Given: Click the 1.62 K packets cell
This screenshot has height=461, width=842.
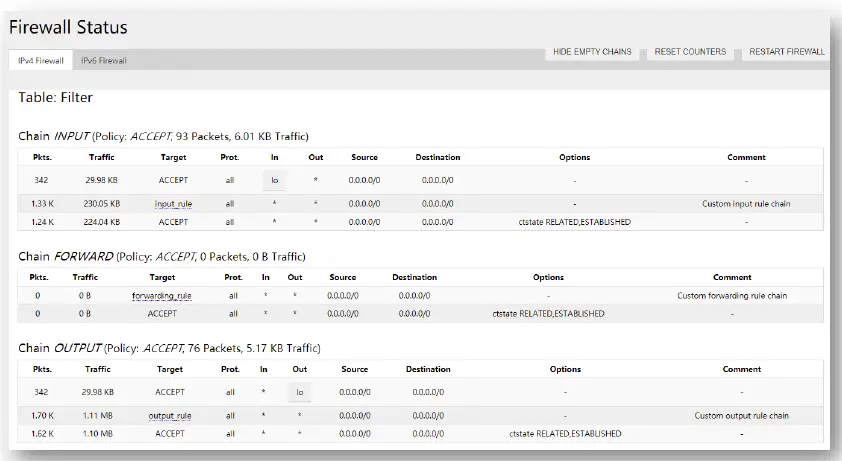Looking at the screenshot, I should point(42,434).
